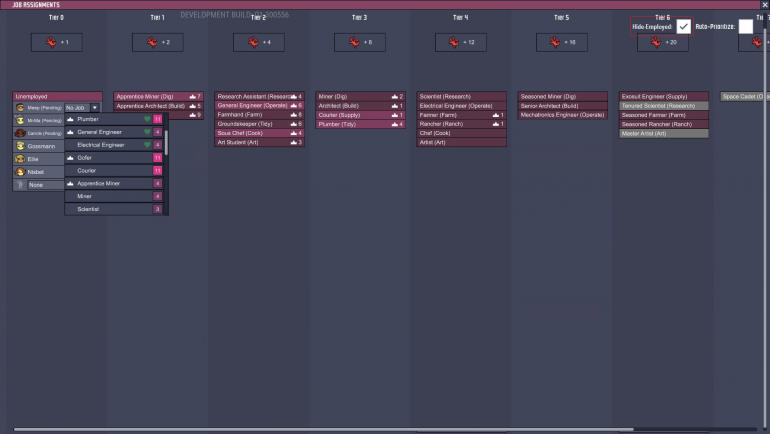Click Nisbet's duplicant portrait icon
770x434 pixels.
pyautogui.click(x=21, y=172)
